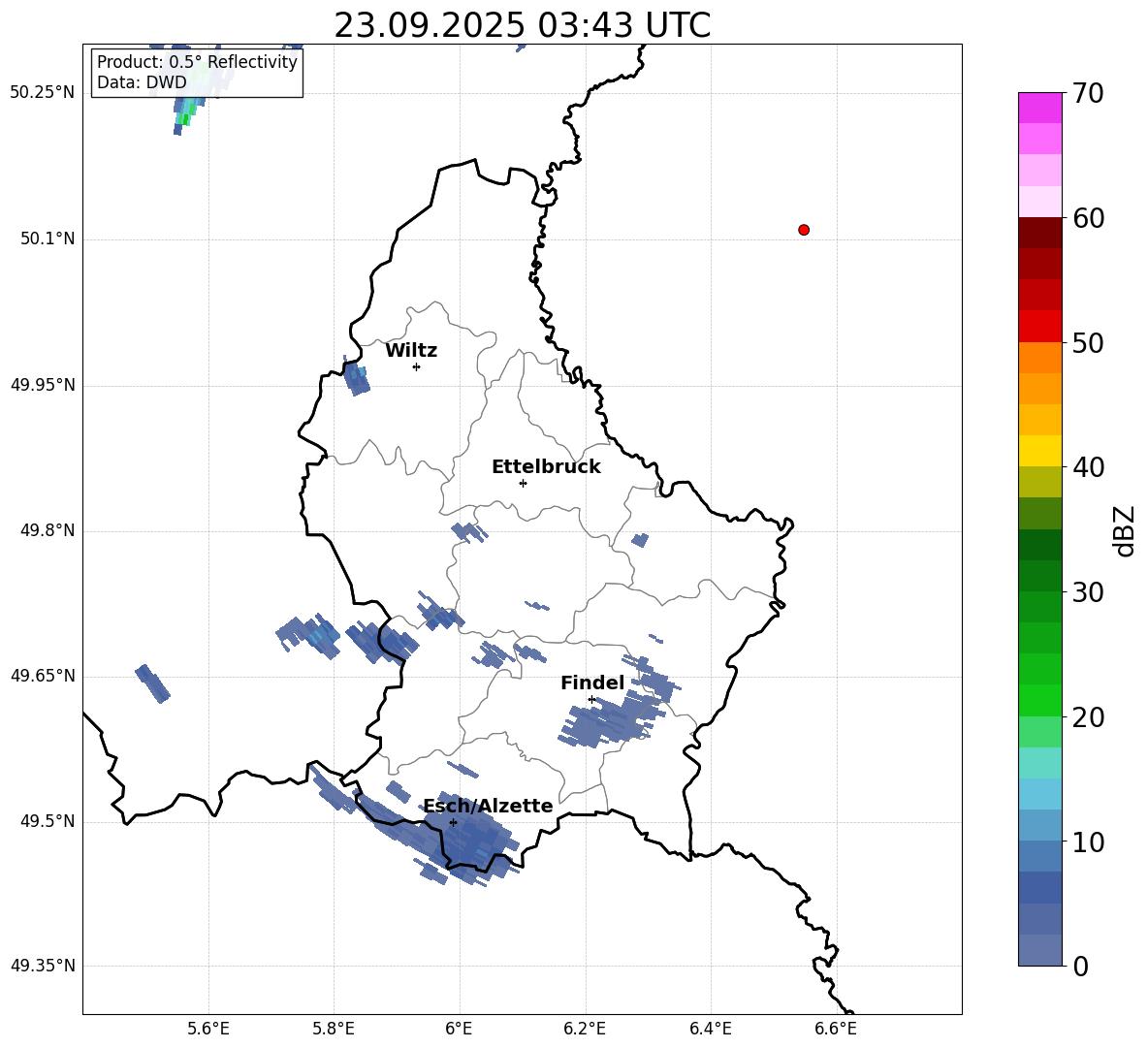Click the Product: 0.5° Reflectivity text
Viewport: 1148px width, 1048px height.
pyautogui.click(x=197, y=62)
